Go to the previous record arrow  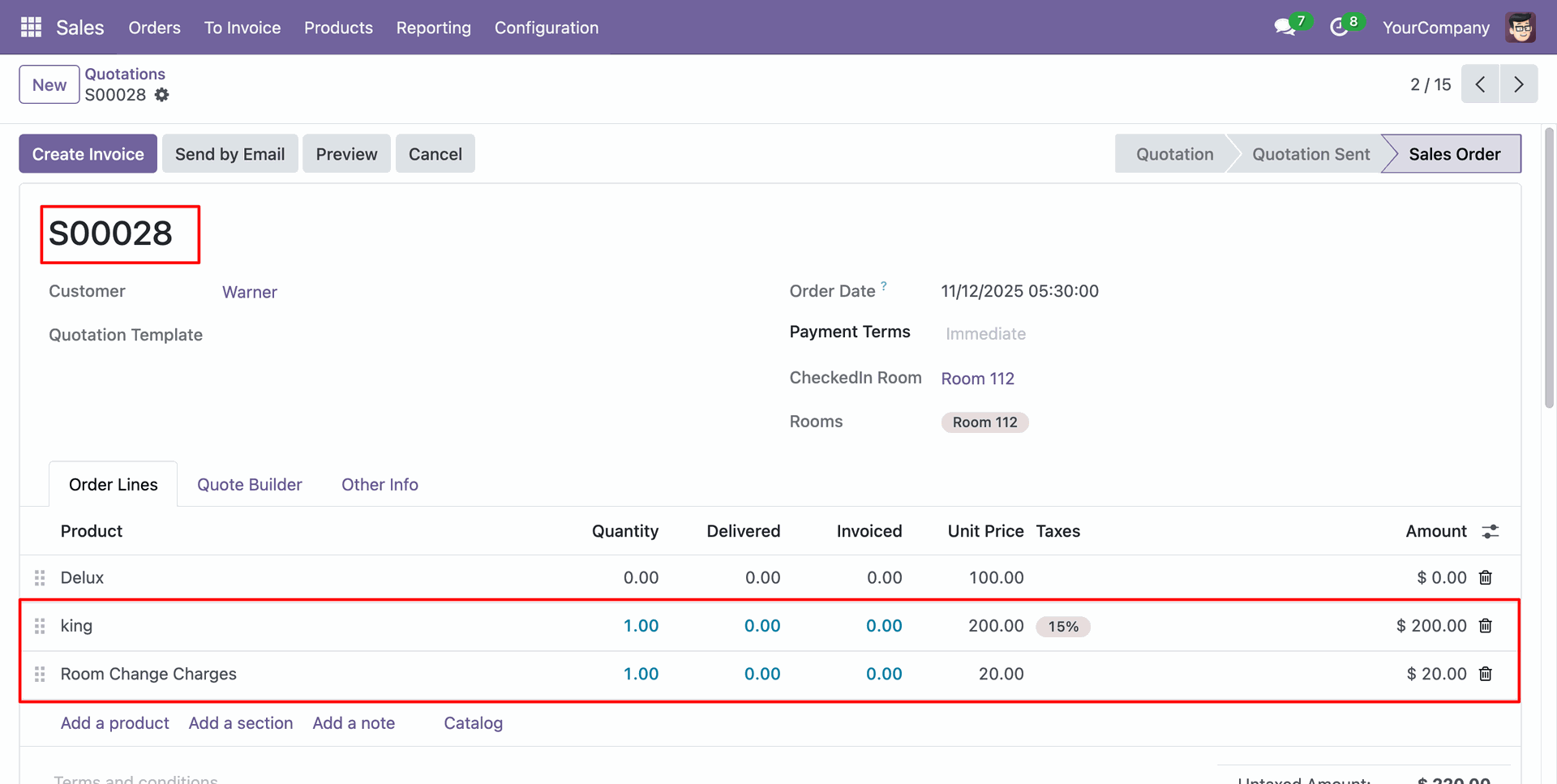(x=1480, y=84)
